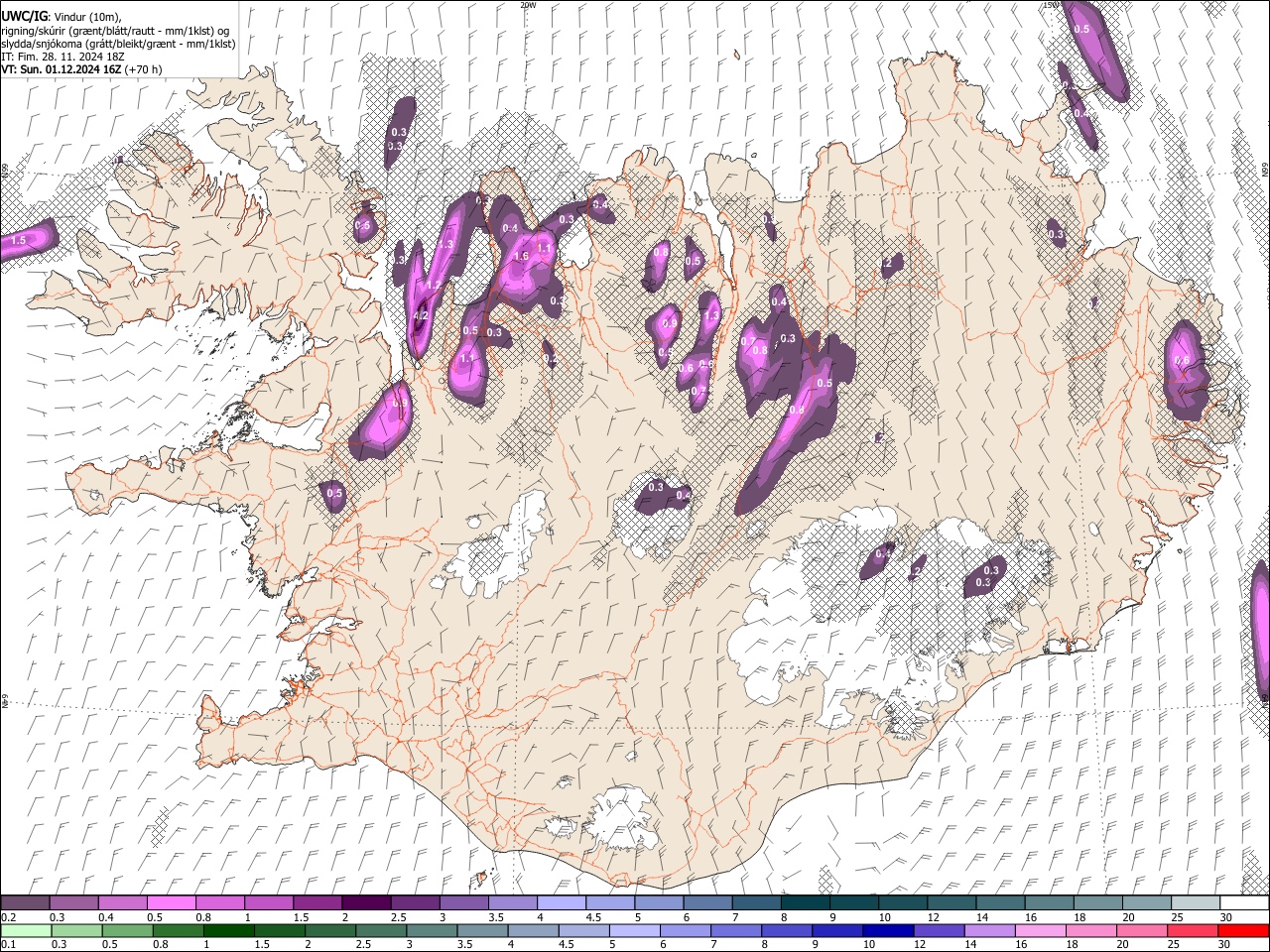This screenshot has height=952, width=1270.
Task: Click the 'UWC/IG' title text
Action: [x=24, y=16]
